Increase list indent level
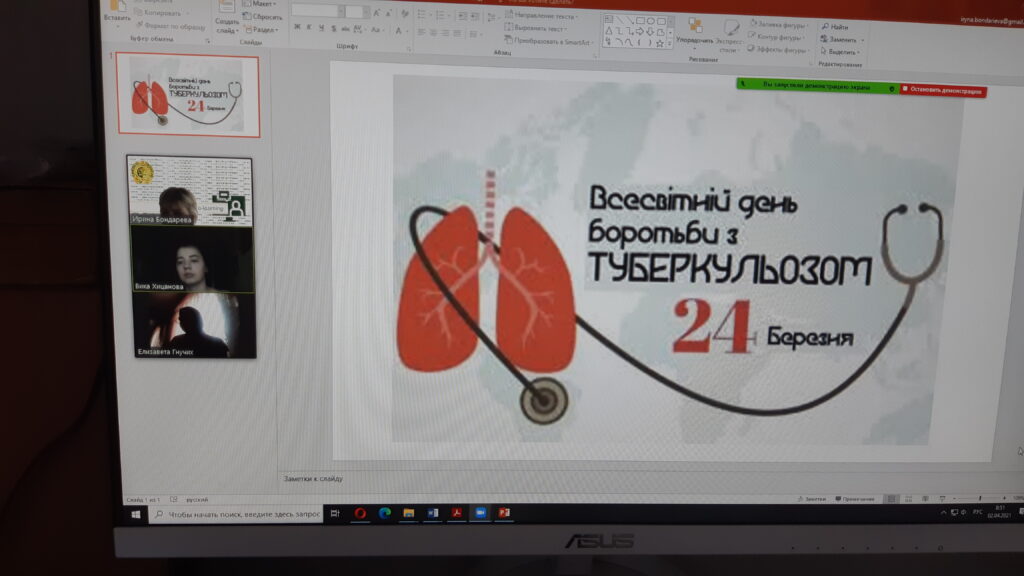The width and height of the screenshot is (1024, 576). (x=474, y=16)
